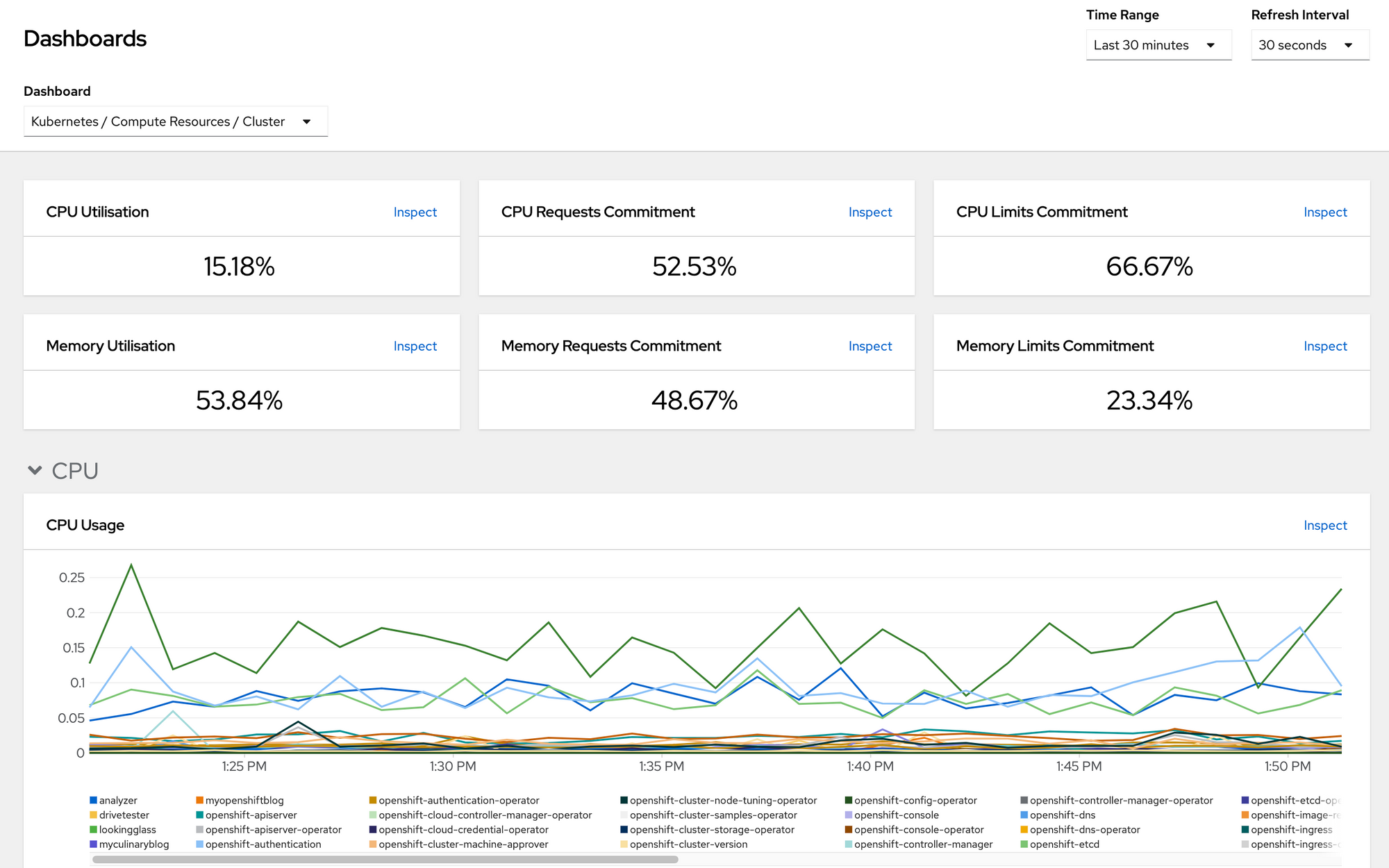Click the myopenshiftblog legend color swatch
The width and height of the screenshot is (1389, 868).
tap(199, 801)
